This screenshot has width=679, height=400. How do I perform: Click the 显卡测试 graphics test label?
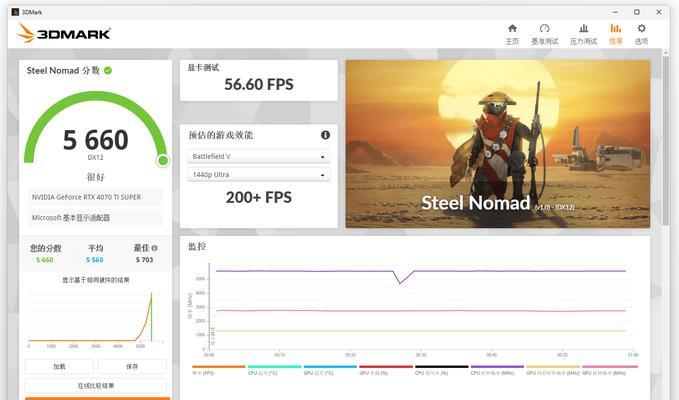coord(203,67)
